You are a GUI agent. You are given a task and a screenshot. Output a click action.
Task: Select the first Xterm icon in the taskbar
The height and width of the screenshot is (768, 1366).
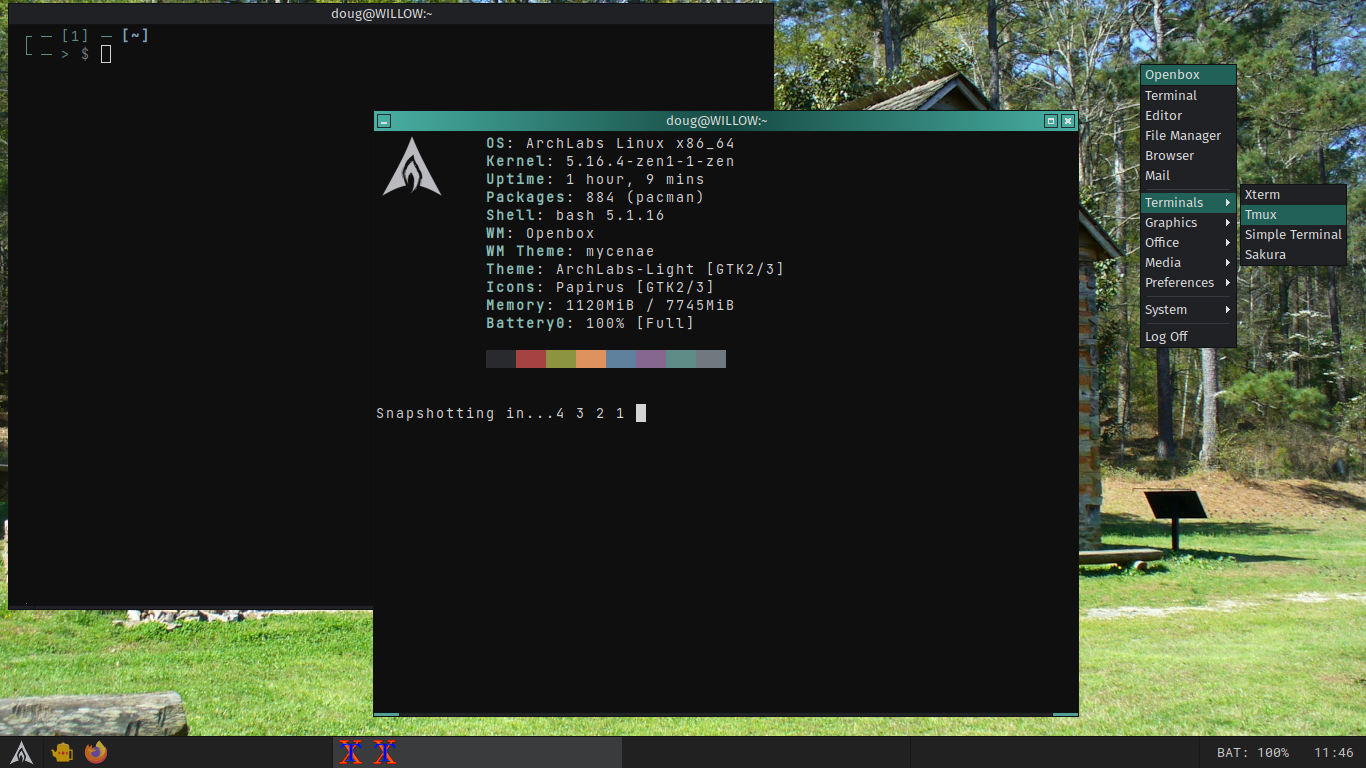tap(350, 752)
